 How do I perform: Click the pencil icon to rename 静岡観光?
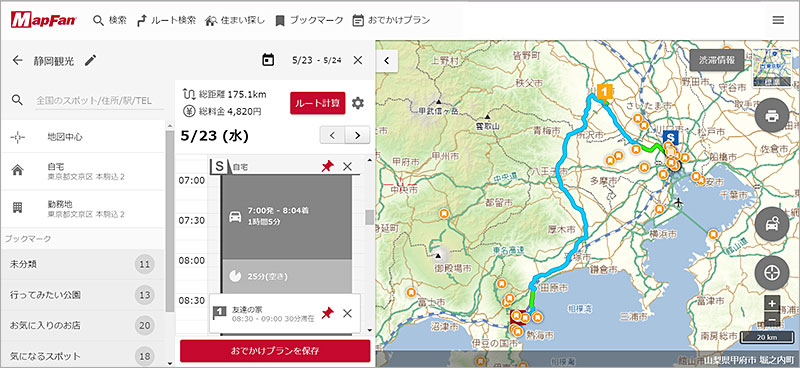(90, 60)
